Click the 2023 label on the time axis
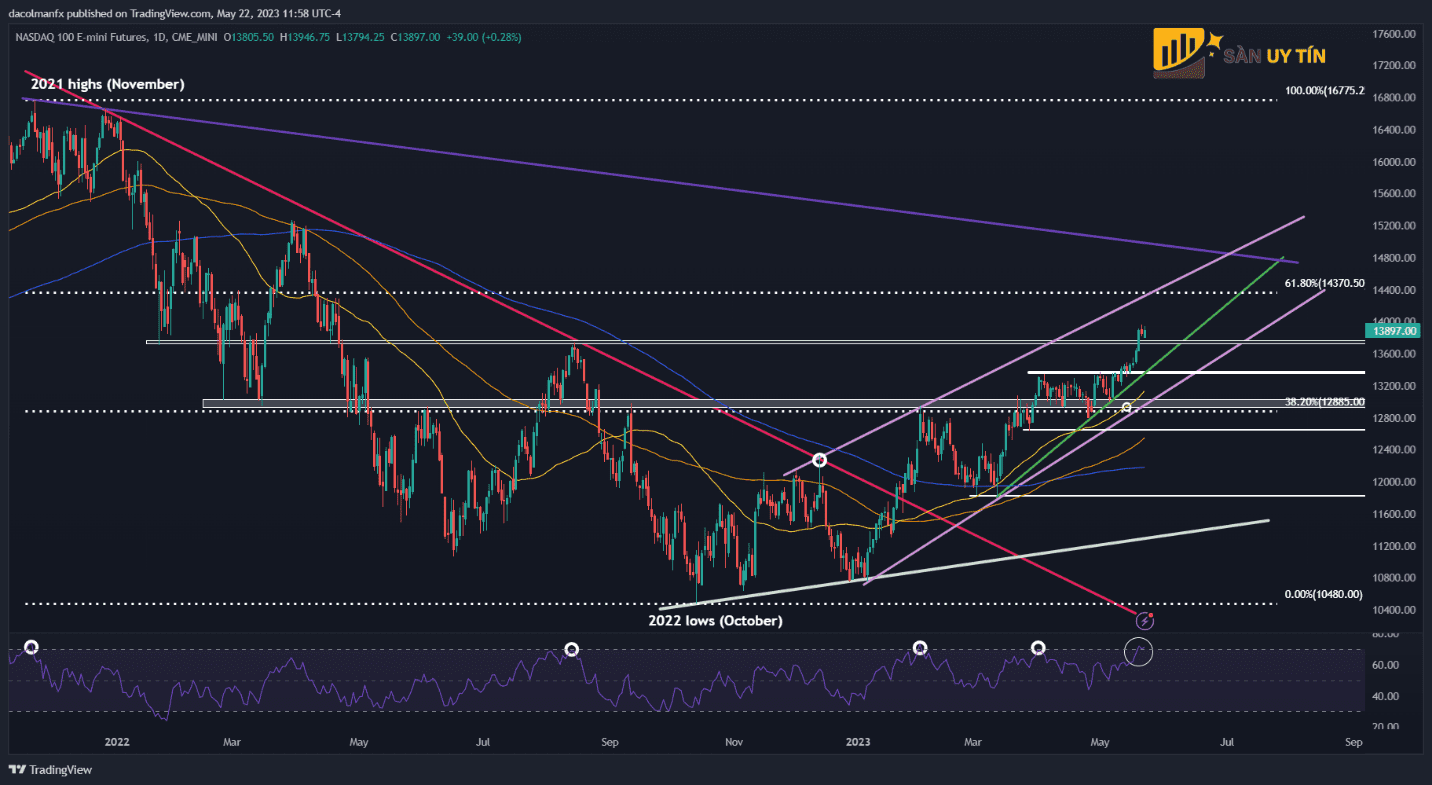The width and height of the screenshot is (1432, 785). click(859, 743)
